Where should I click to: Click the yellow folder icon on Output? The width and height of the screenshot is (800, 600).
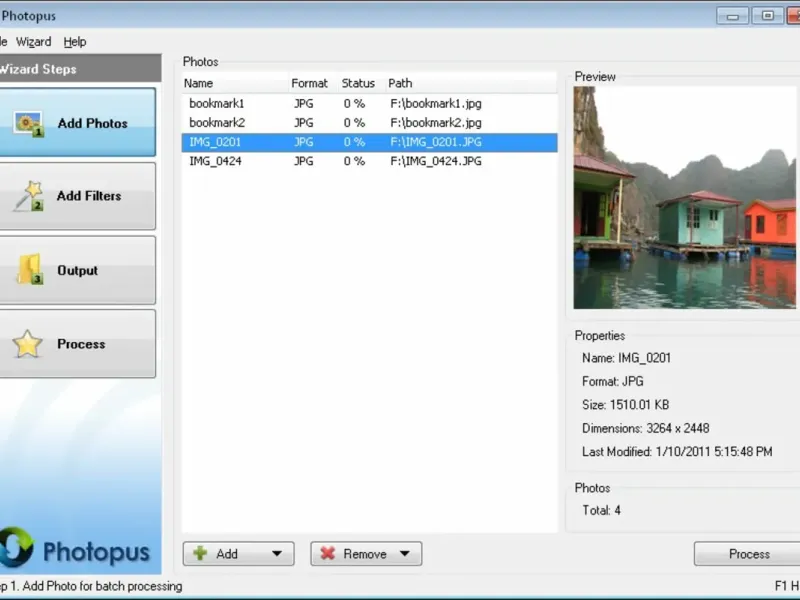[30, 269]
